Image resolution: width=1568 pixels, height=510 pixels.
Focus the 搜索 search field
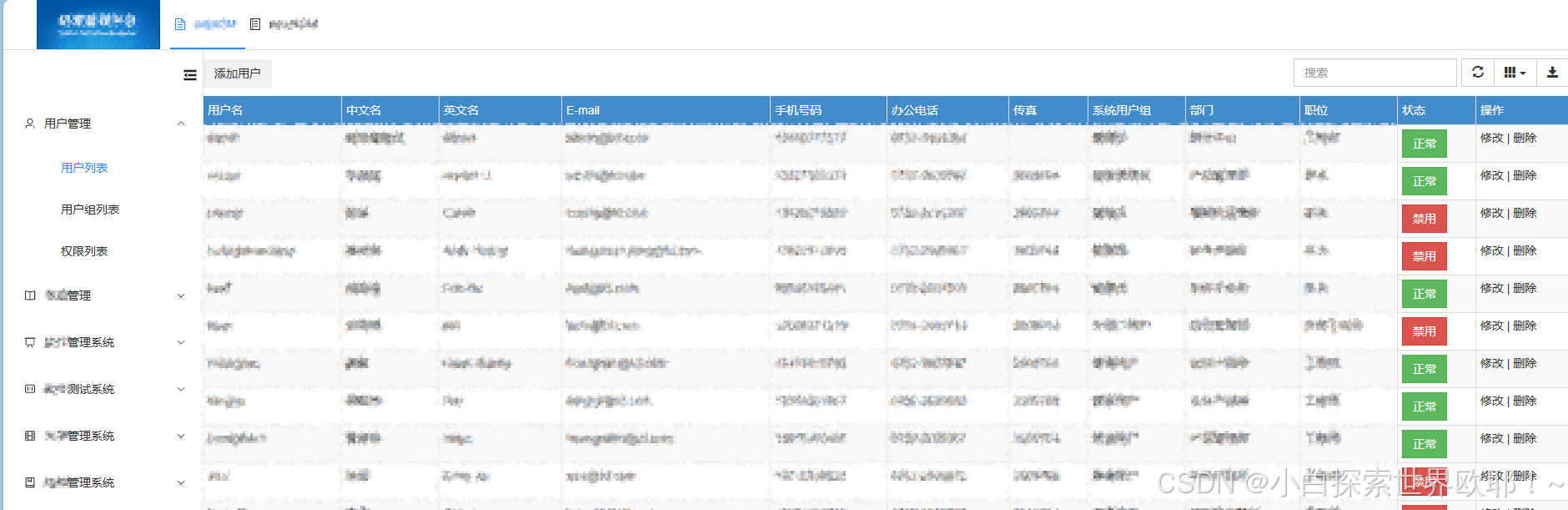1375,73
